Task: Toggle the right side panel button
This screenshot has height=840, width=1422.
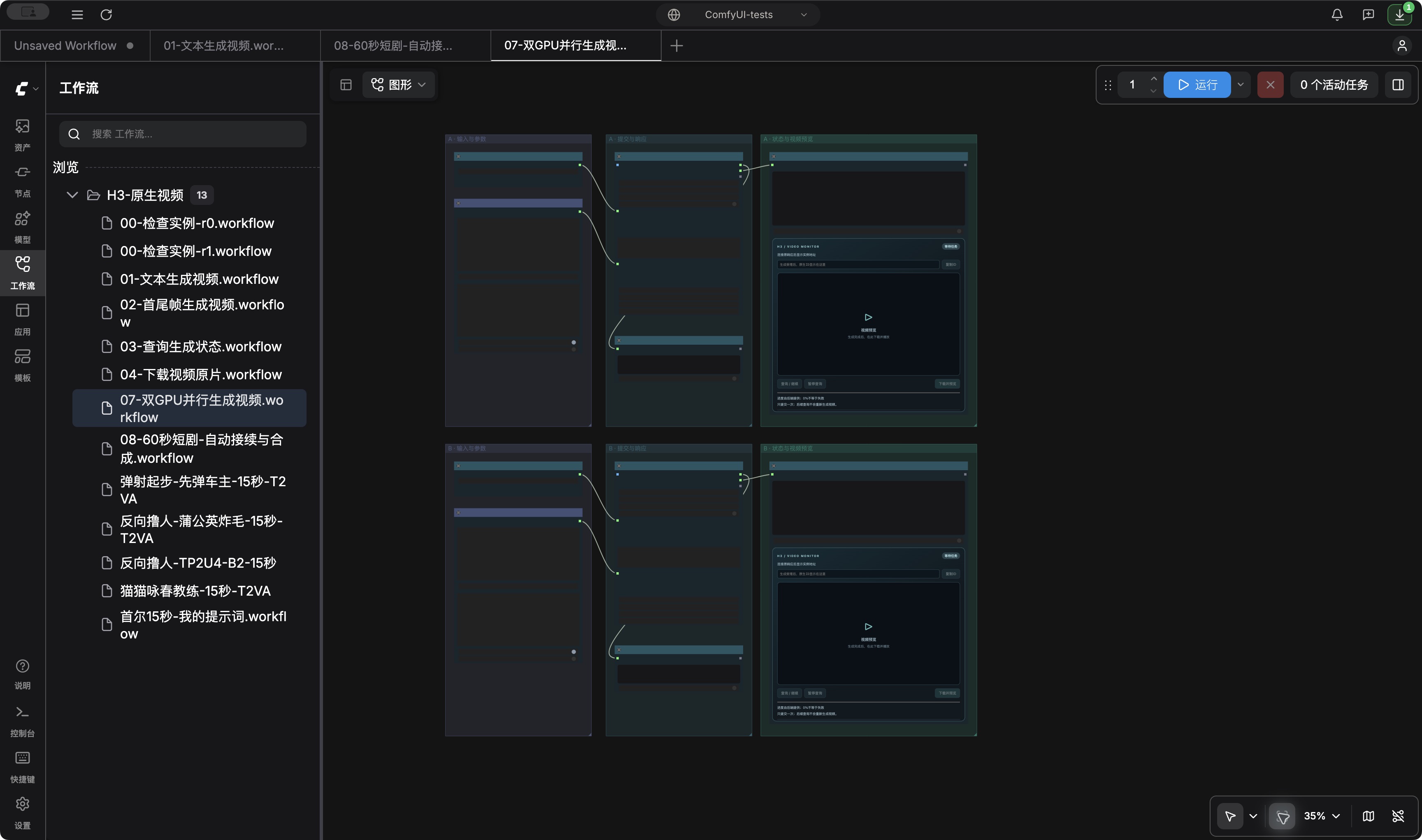Action: pos(1398,85)
